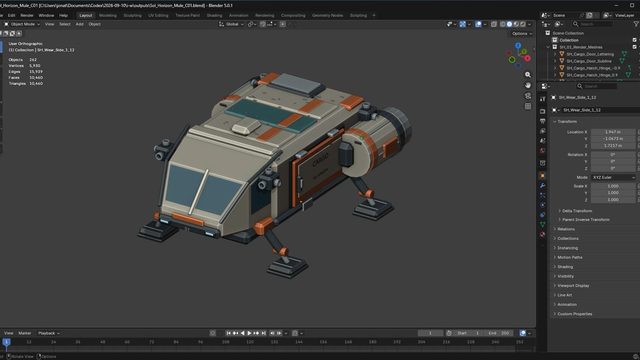Select wireframe viewport shading

503,24
